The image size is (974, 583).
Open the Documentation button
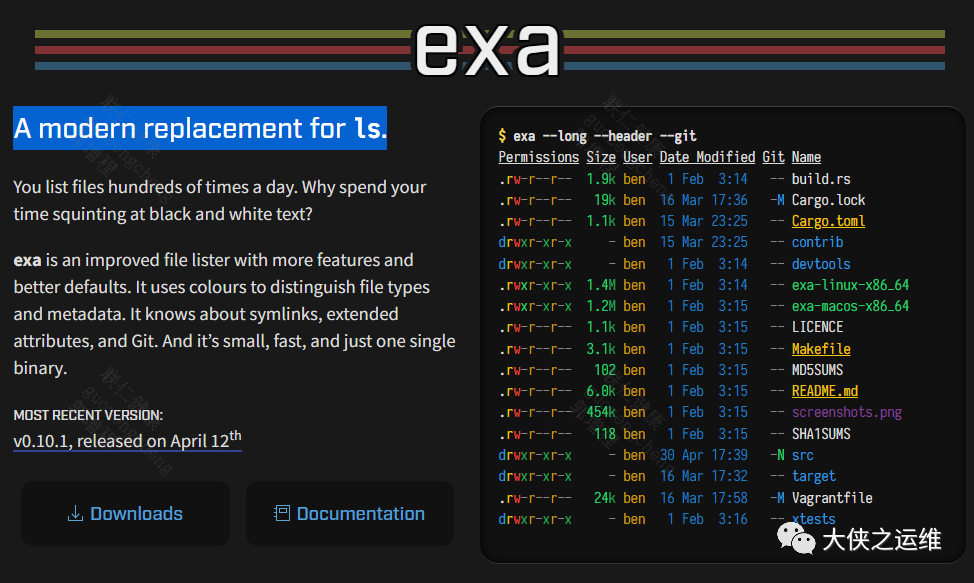(x=350, y=513)
